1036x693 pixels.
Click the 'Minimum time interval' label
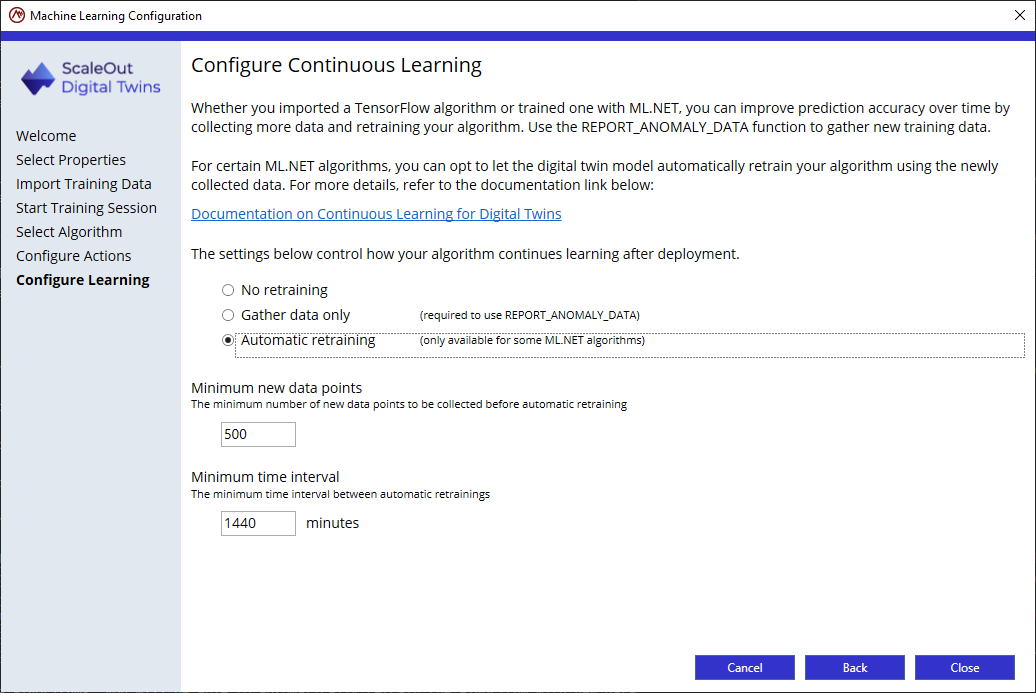click(265, 477)
